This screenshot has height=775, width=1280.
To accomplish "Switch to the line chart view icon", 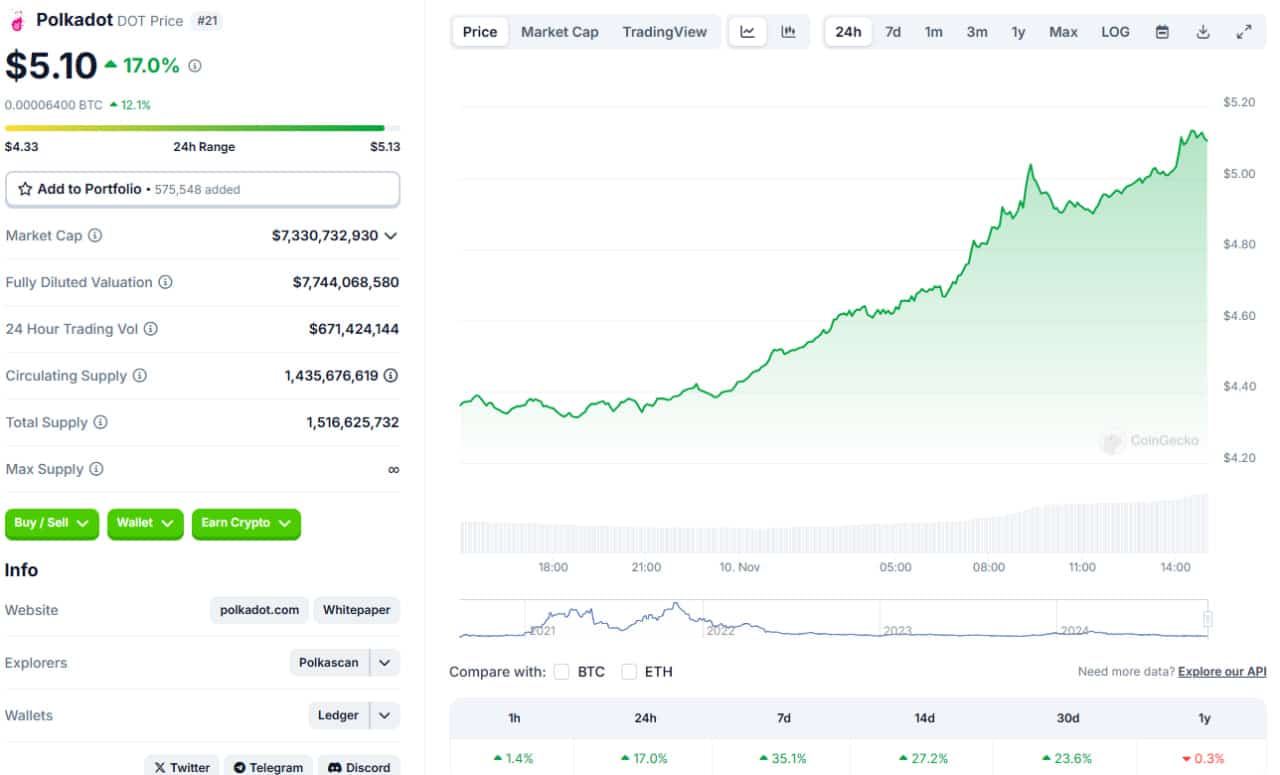I will click(x=748, y=32).
